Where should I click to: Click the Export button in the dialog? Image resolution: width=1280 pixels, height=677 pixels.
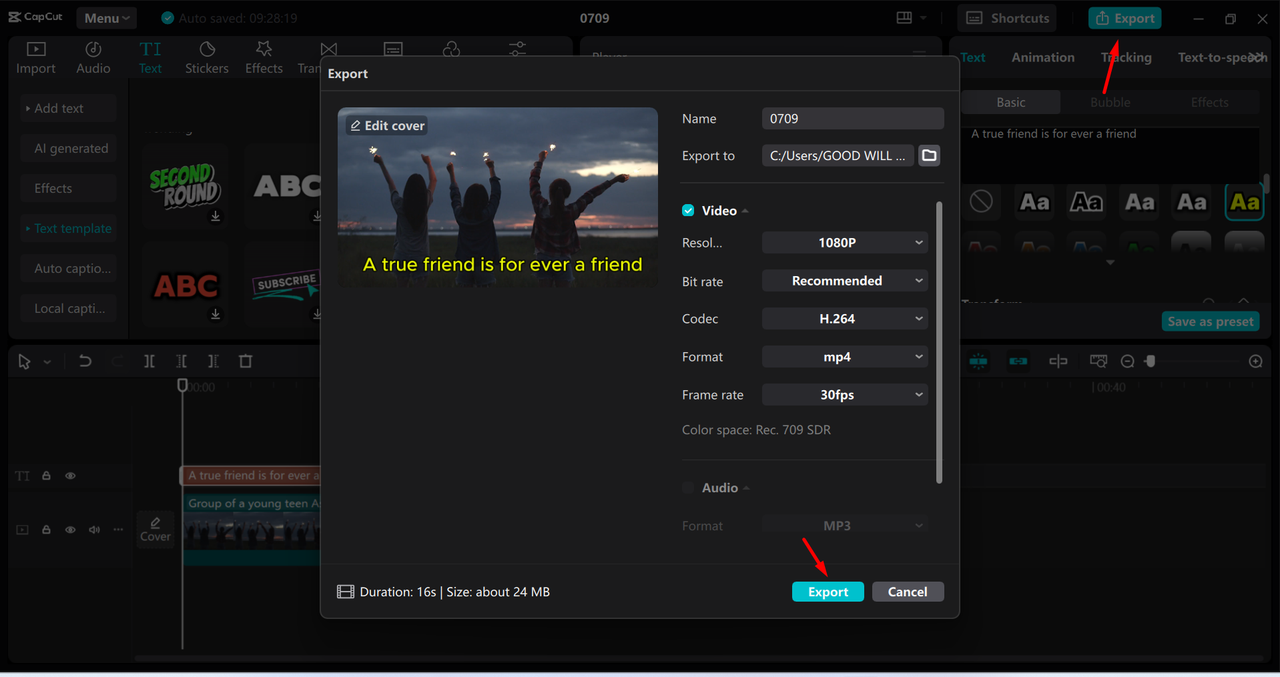pyautogui.click(x=828, y=592)
